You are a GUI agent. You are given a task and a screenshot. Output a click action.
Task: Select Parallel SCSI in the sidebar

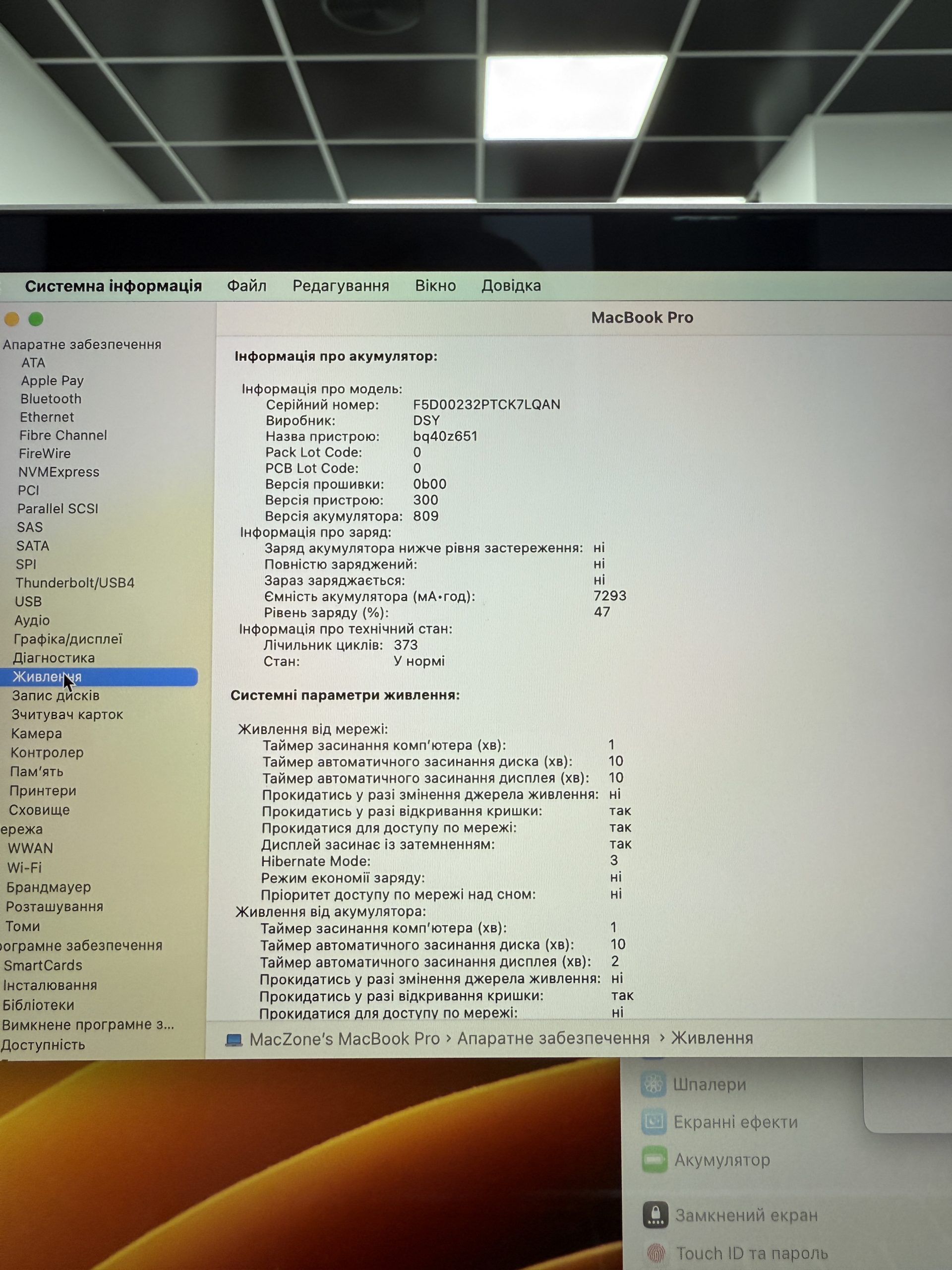point(58,508)
